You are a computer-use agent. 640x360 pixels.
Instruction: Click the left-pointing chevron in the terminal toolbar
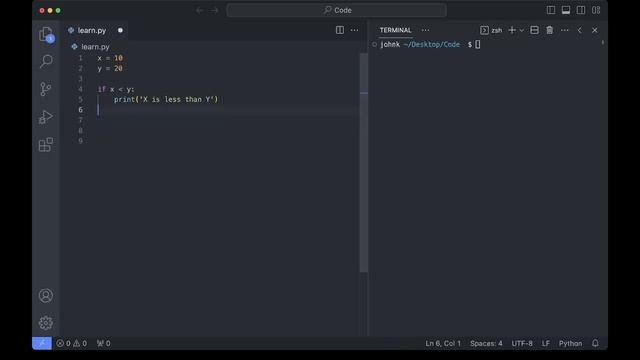580,30
